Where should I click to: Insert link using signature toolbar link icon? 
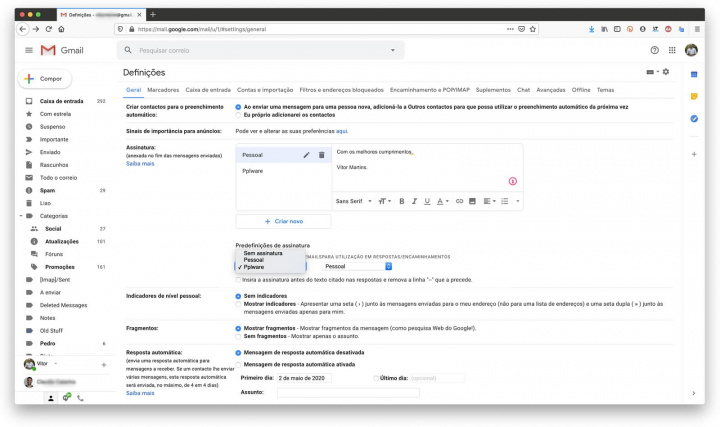click(x=459, y=201)
